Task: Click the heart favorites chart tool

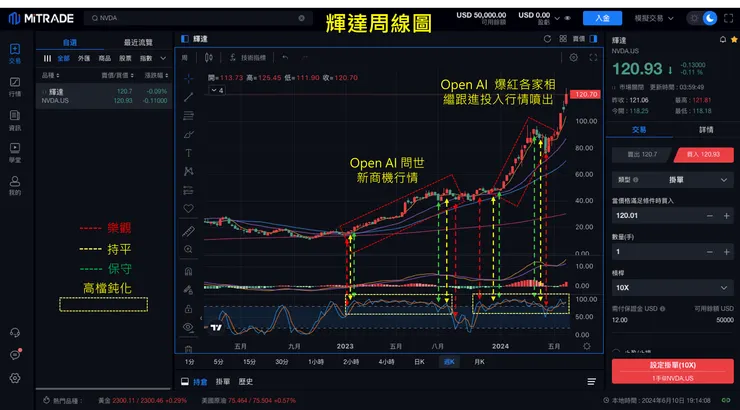Action: (188, 209)
